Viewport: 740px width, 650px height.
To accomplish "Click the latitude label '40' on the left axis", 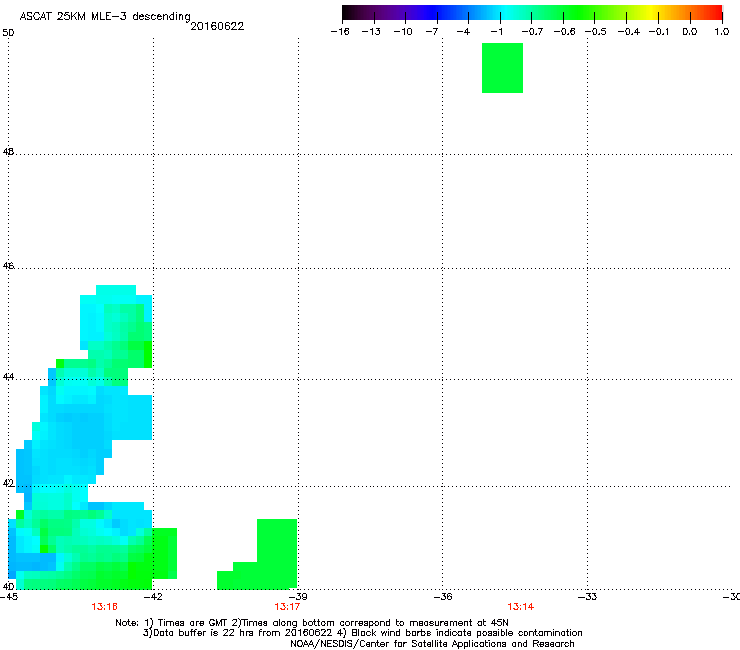I will pyautogui.click(x=8, y=587).
